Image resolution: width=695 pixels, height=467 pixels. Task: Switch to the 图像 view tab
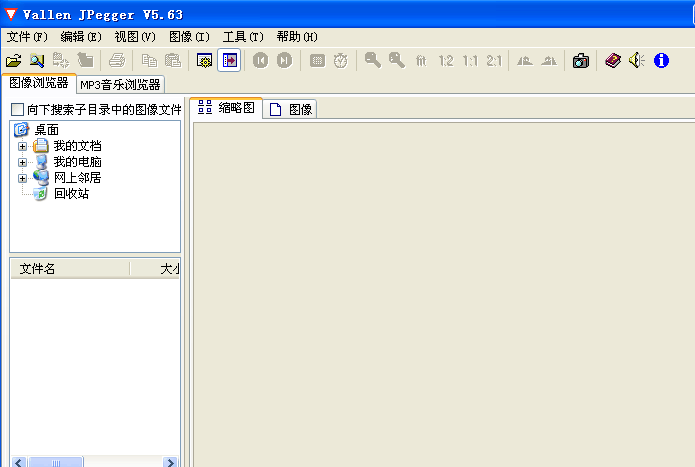[x=291, y=109]
